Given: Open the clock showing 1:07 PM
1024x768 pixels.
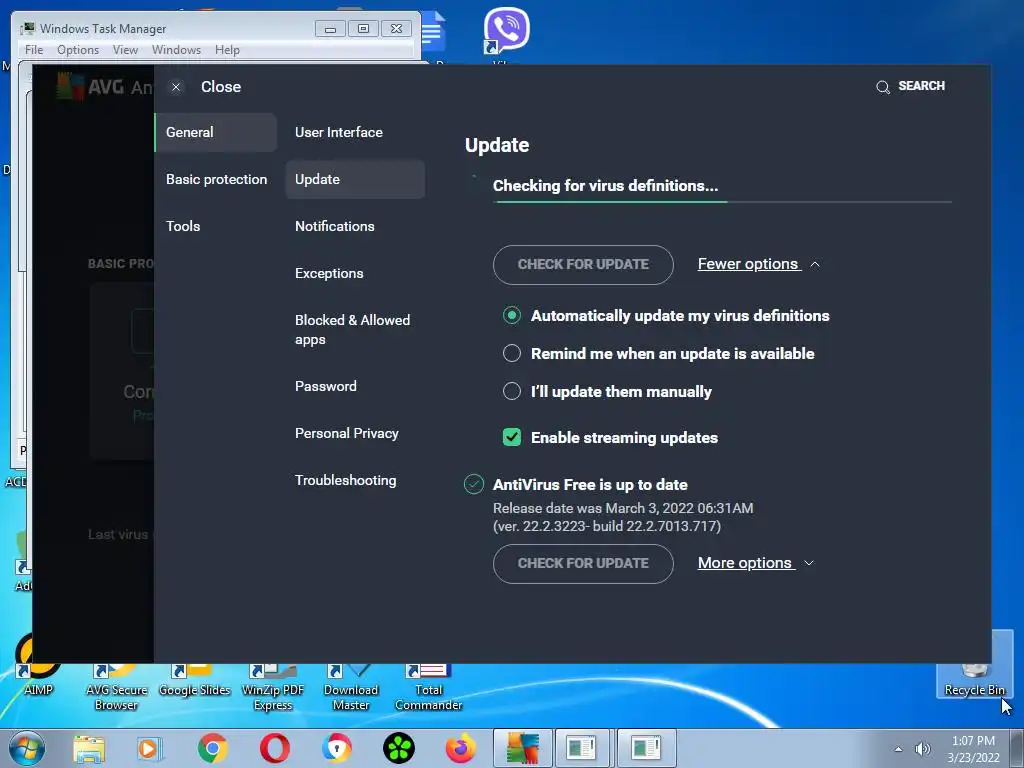Looking at the screenshot, I should coord(973,749).
